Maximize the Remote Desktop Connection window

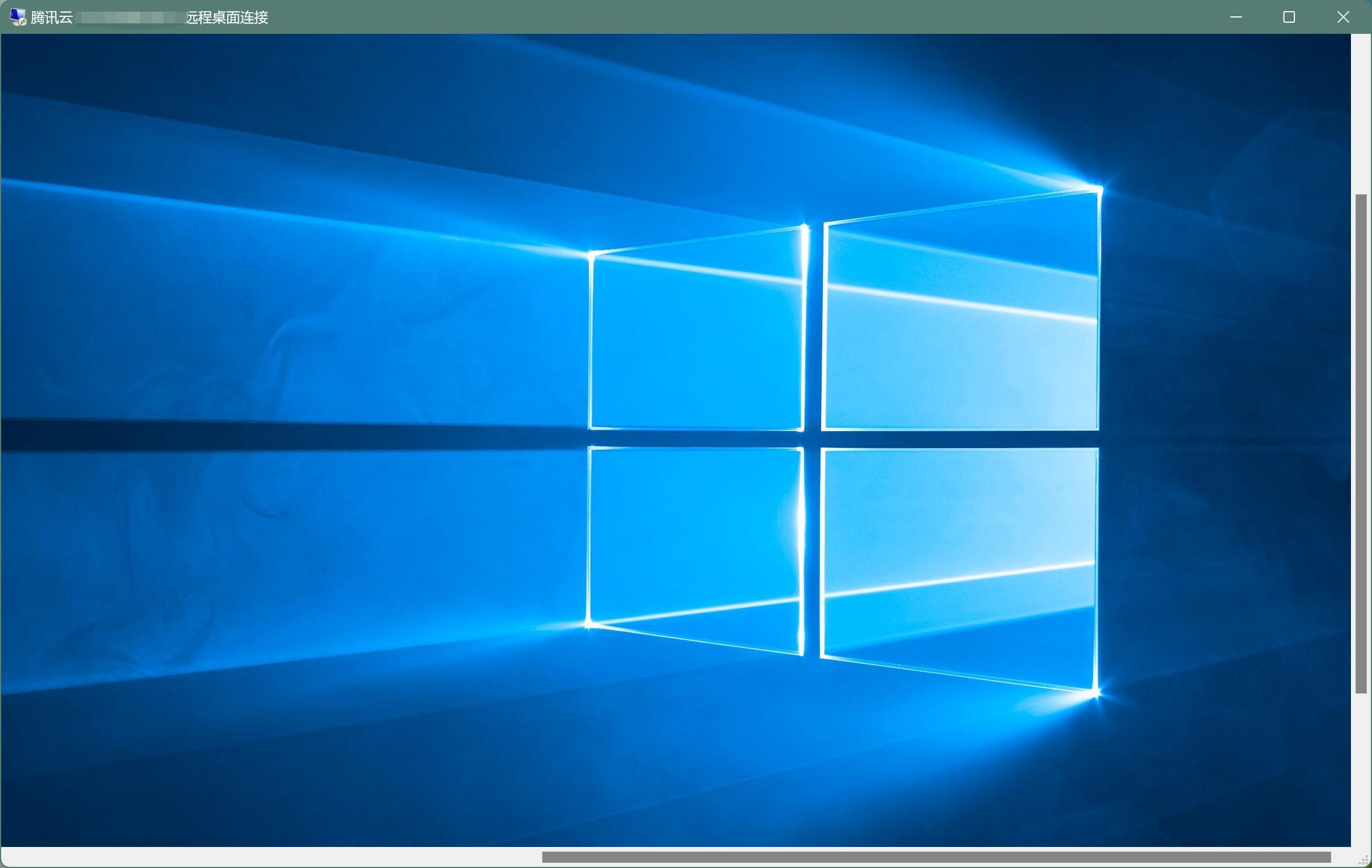1289,17
